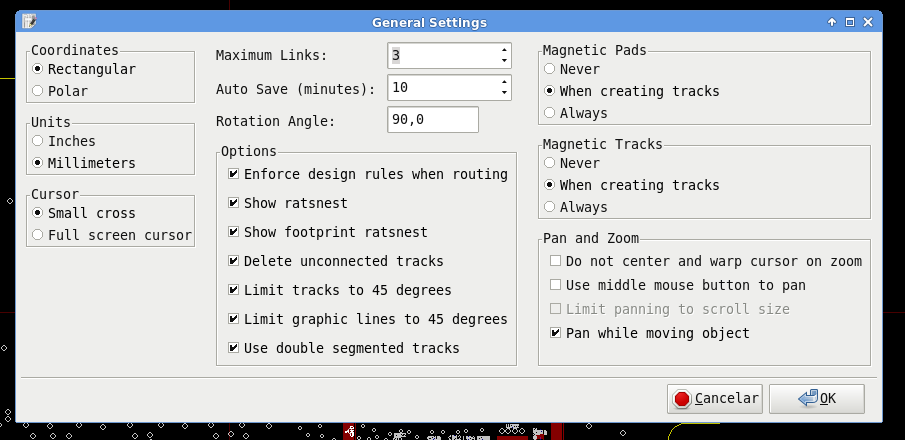Choose Inches as the unit

38,141
